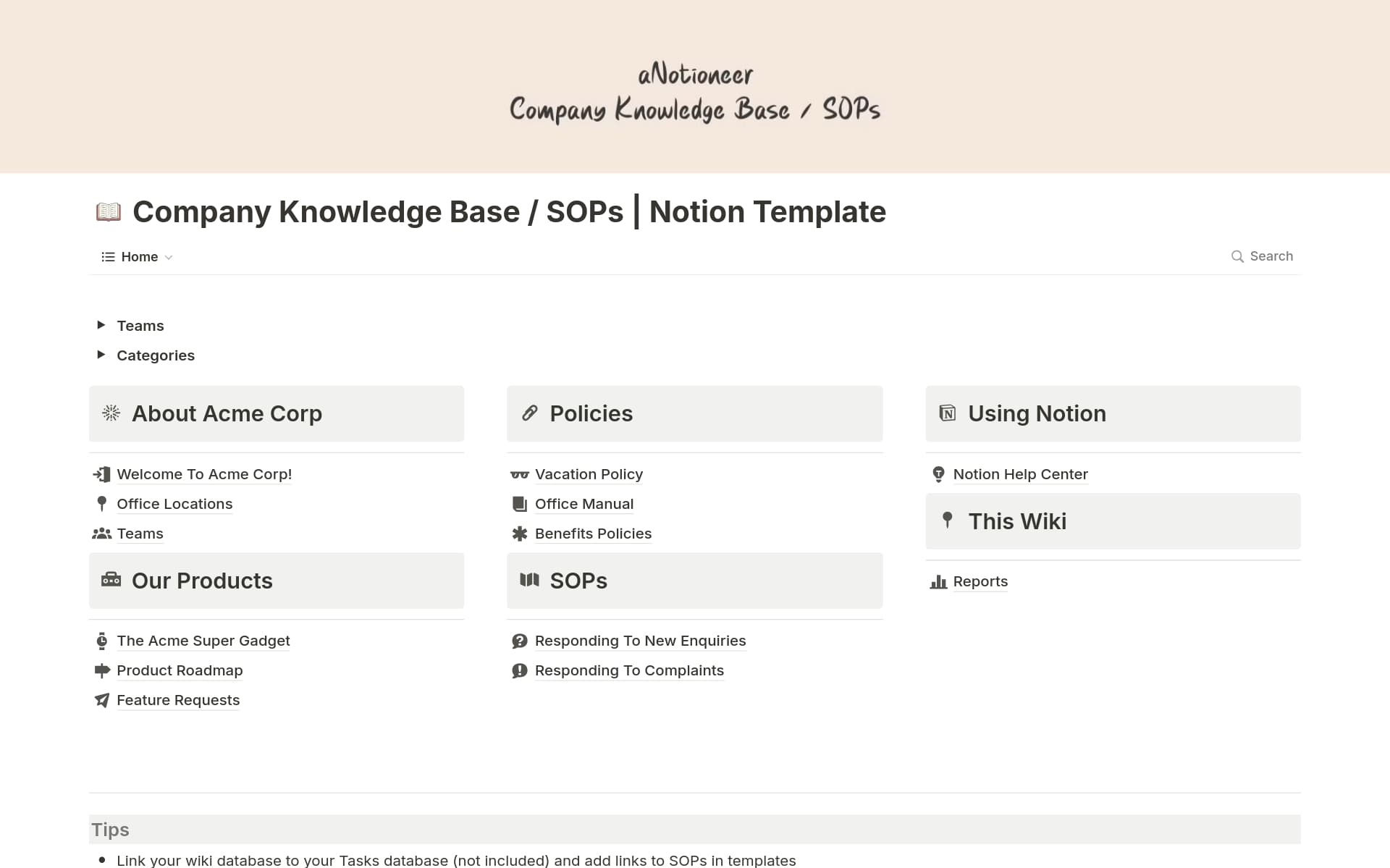Click the paper plane icon beside Feature Requests

[x=102, y=700]
